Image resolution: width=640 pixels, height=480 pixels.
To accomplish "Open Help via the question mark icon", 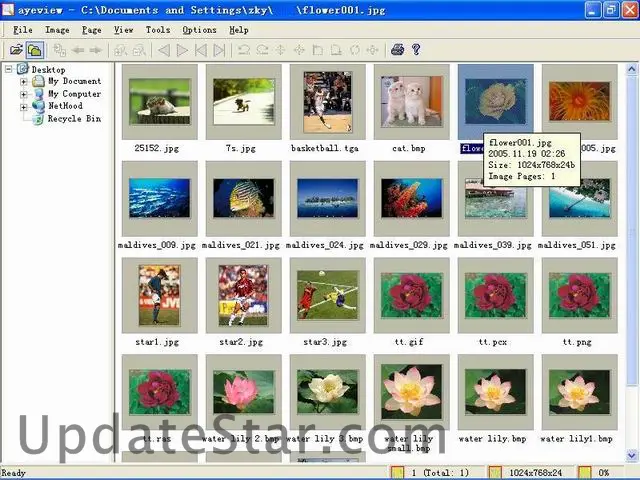I will (416, 49).
